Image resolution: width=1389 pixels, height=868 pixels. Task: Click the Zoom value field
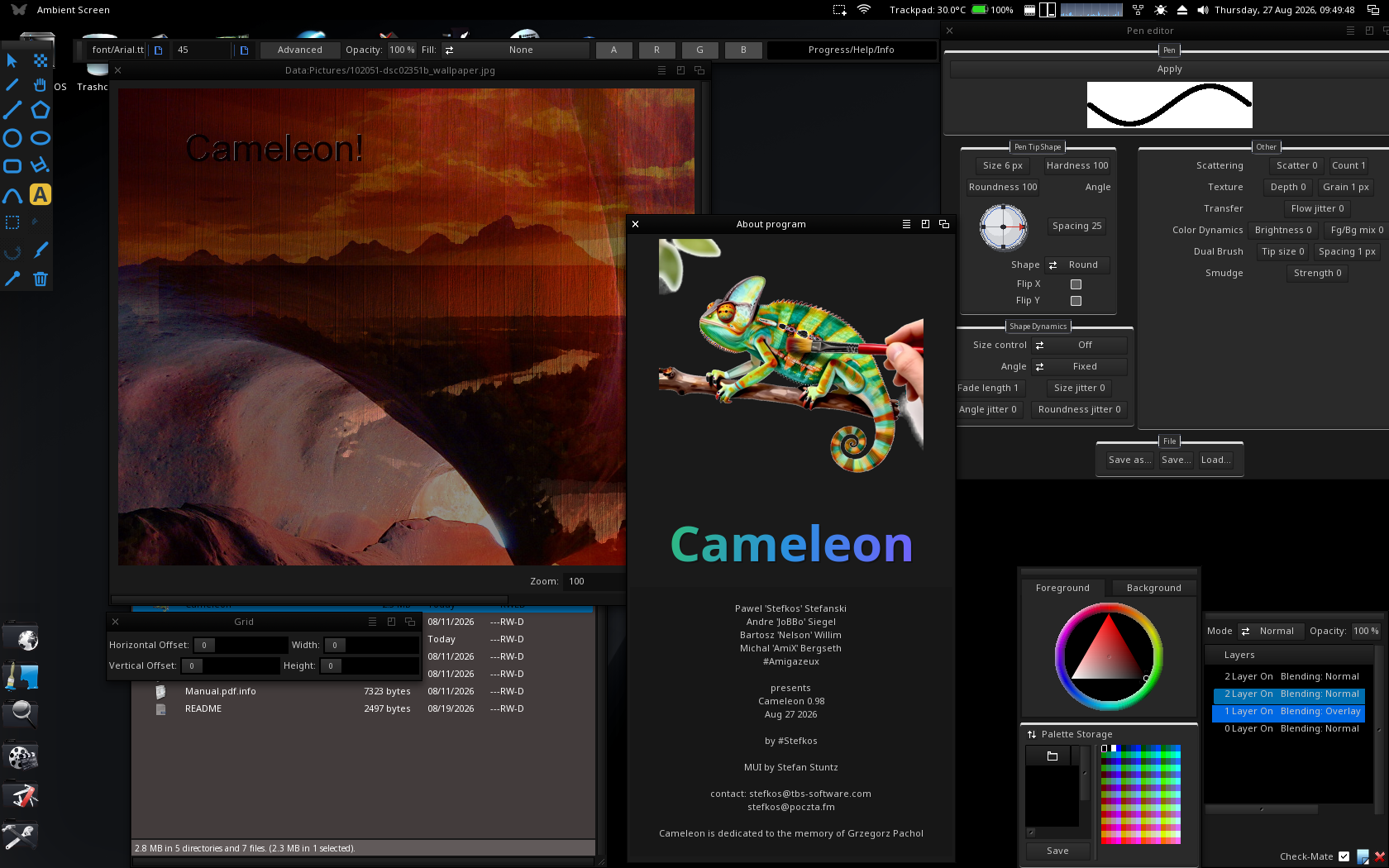594,581
